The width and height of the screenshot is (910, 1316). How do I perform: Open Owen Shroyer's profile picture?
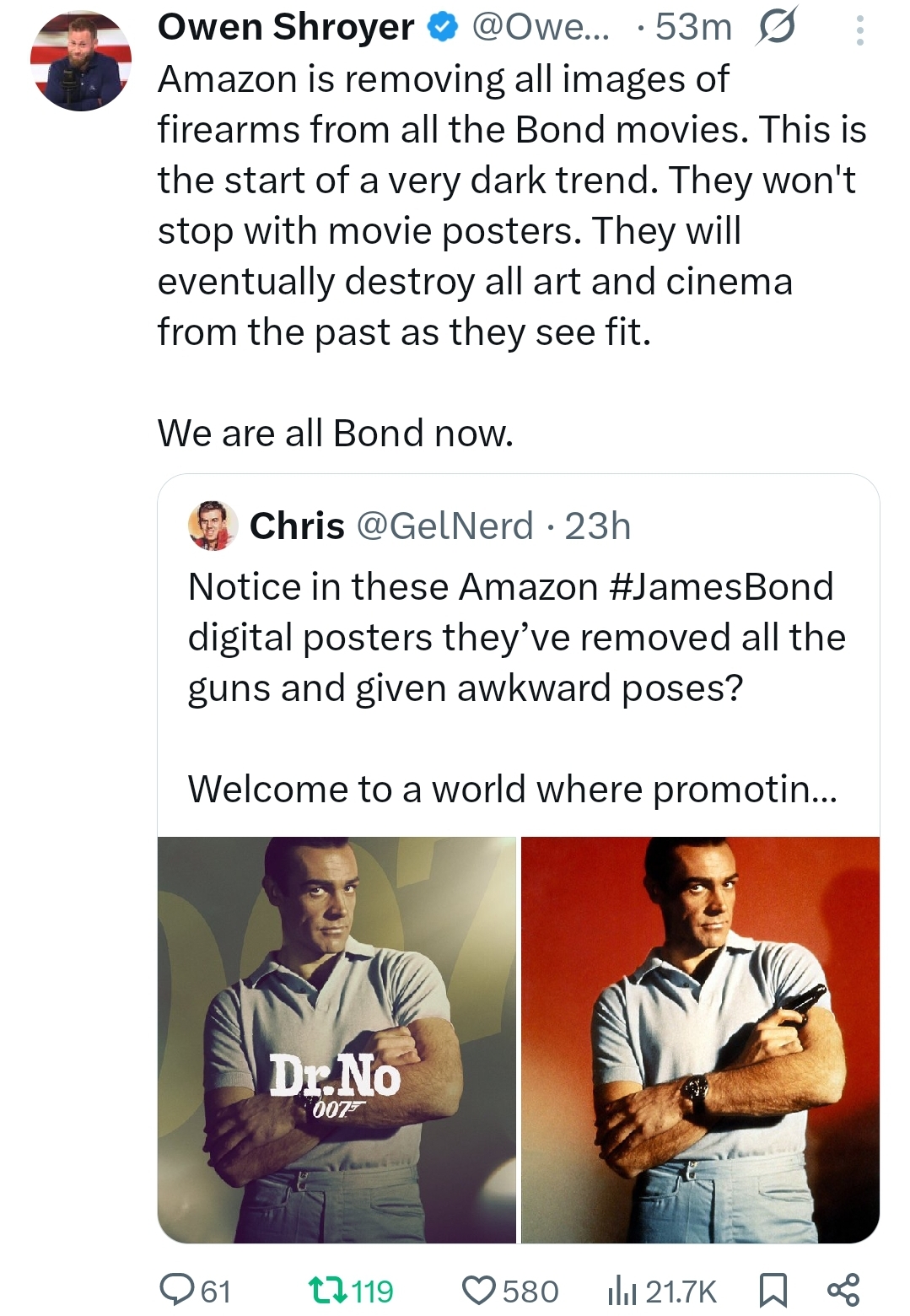tap(81, 62)
